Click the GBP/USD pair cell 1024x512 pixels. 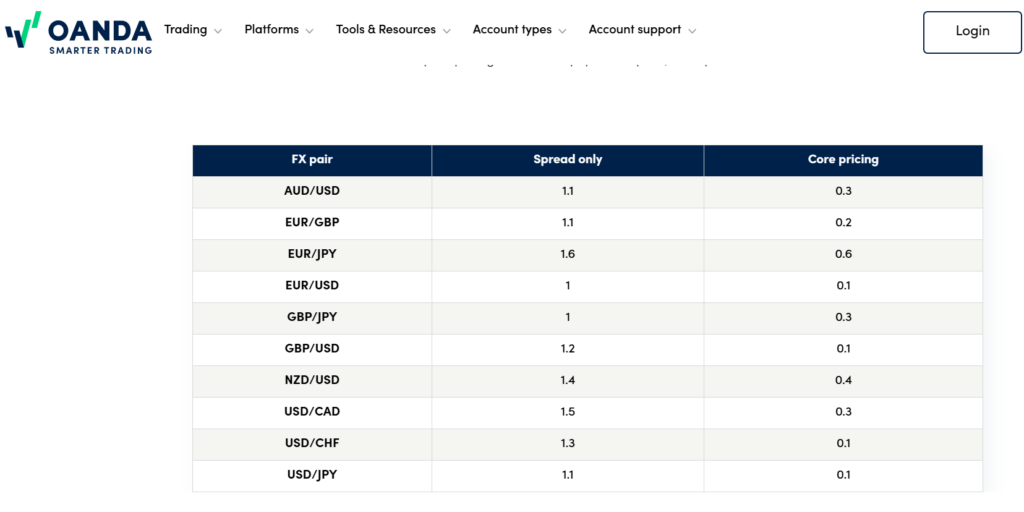[x=312, y=349]
